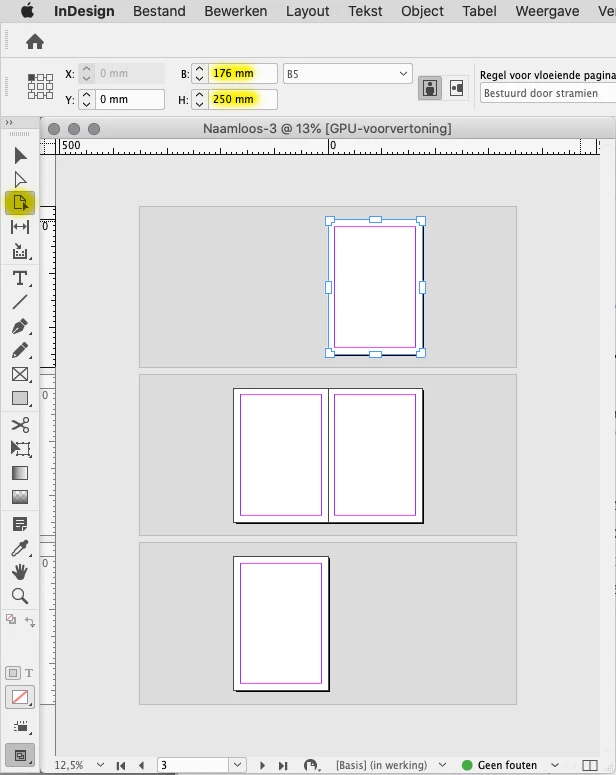The width and height of the screenshot is (616, 775).
Task: Select the highlighted Page tool
Action: pos(20,203)
